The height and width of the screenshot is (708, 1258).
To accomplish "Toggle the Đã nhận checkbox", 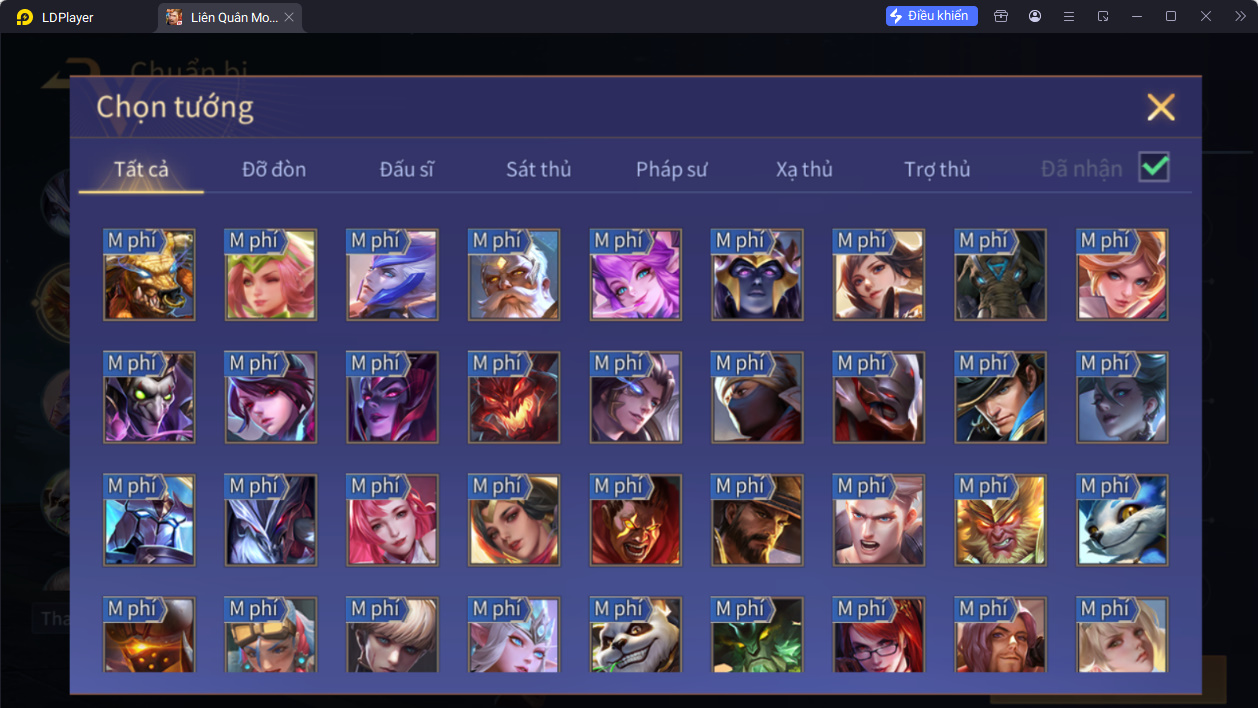I will pos(1154,168).
